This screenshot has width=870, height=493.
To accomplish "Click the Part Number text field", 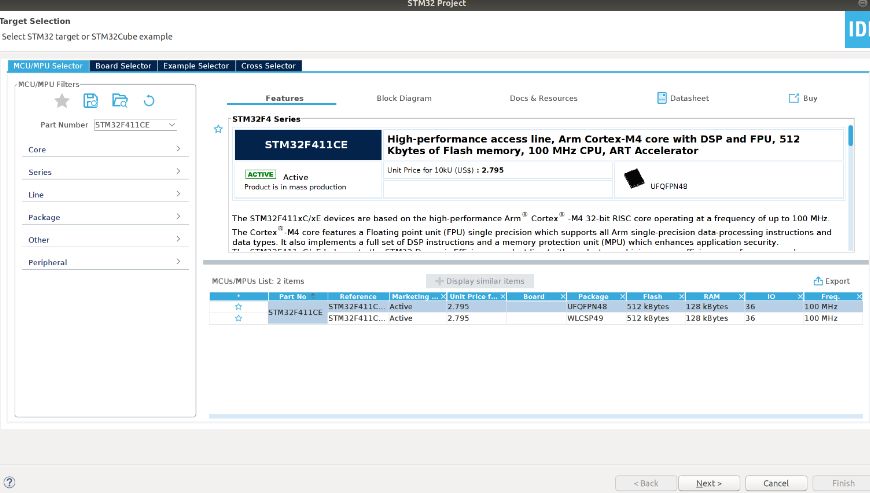I will 130,125.
